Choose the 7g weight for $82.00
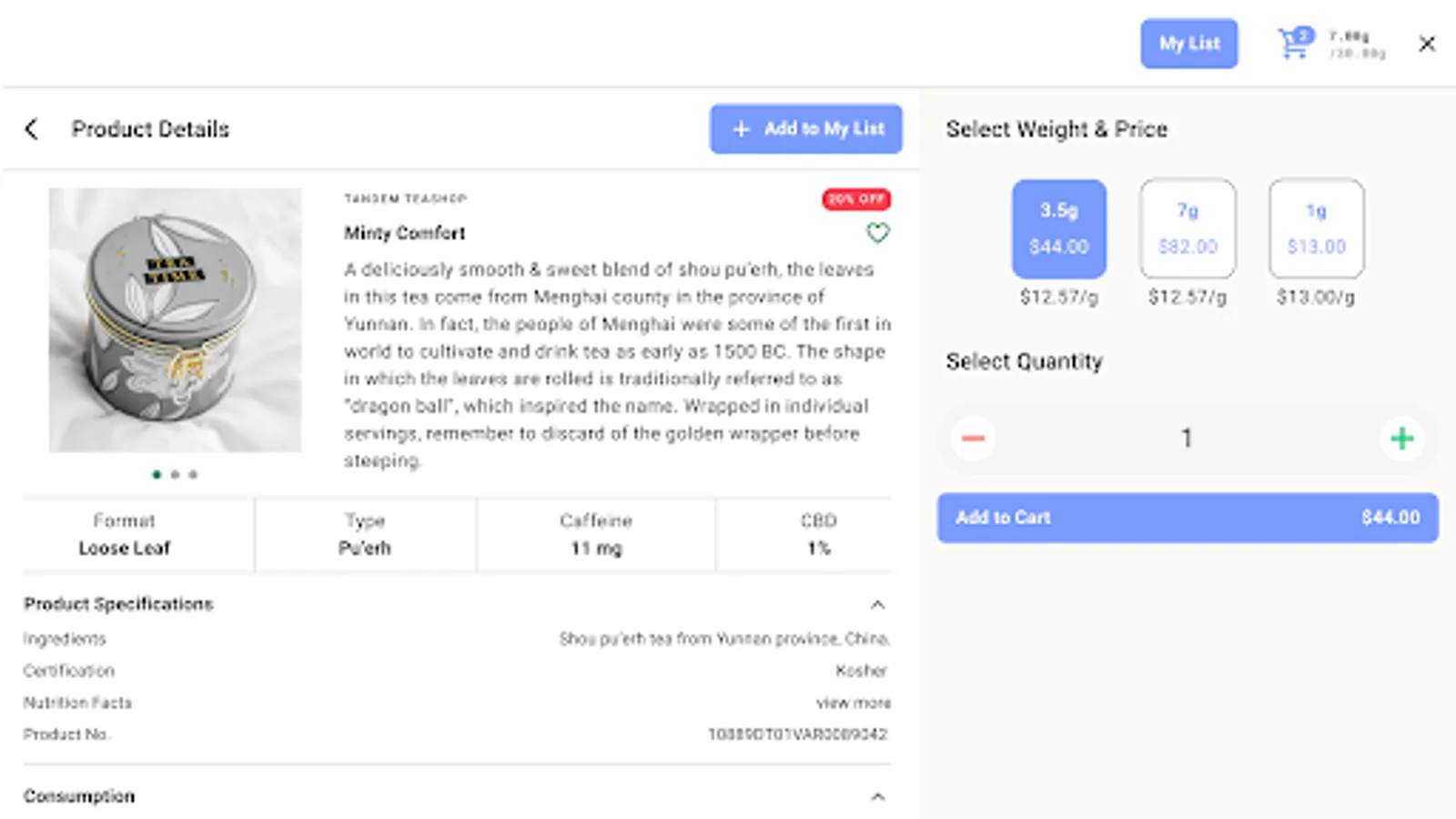The image size is (1456, 819). click(1188, 228)
